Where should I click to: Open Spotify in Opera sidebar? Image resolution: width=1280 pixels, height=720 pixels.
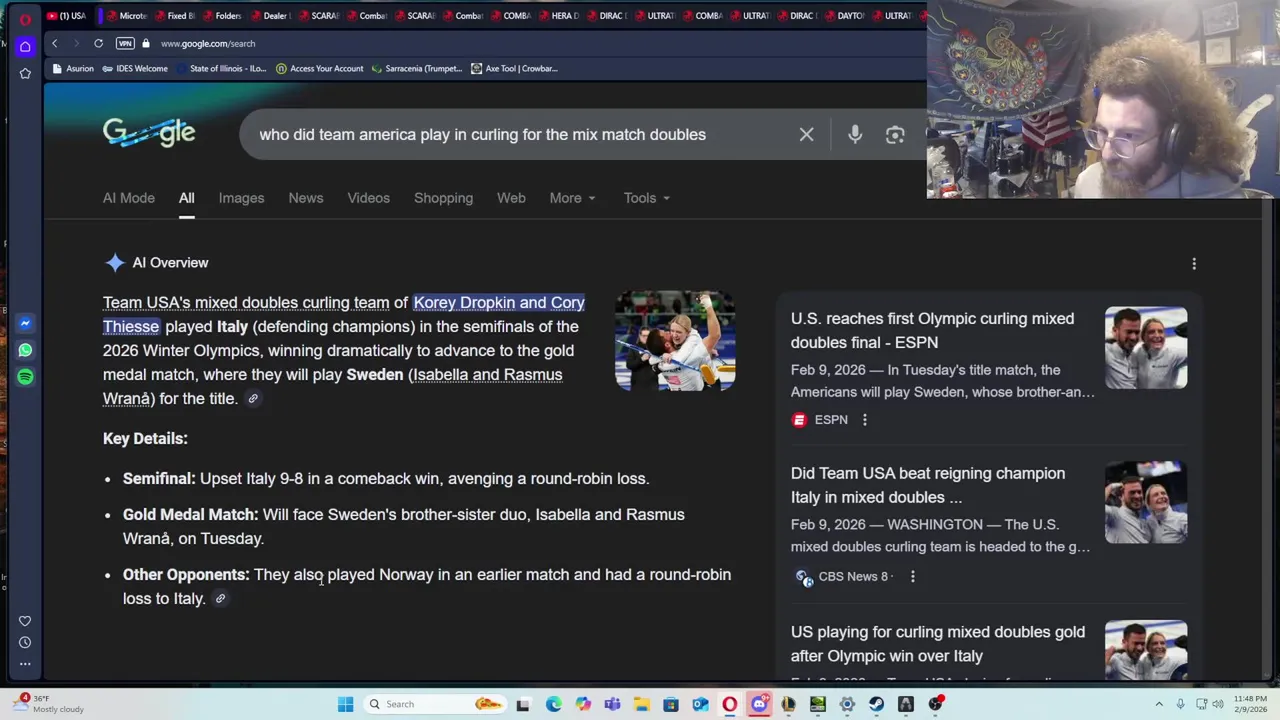point(25,377)
